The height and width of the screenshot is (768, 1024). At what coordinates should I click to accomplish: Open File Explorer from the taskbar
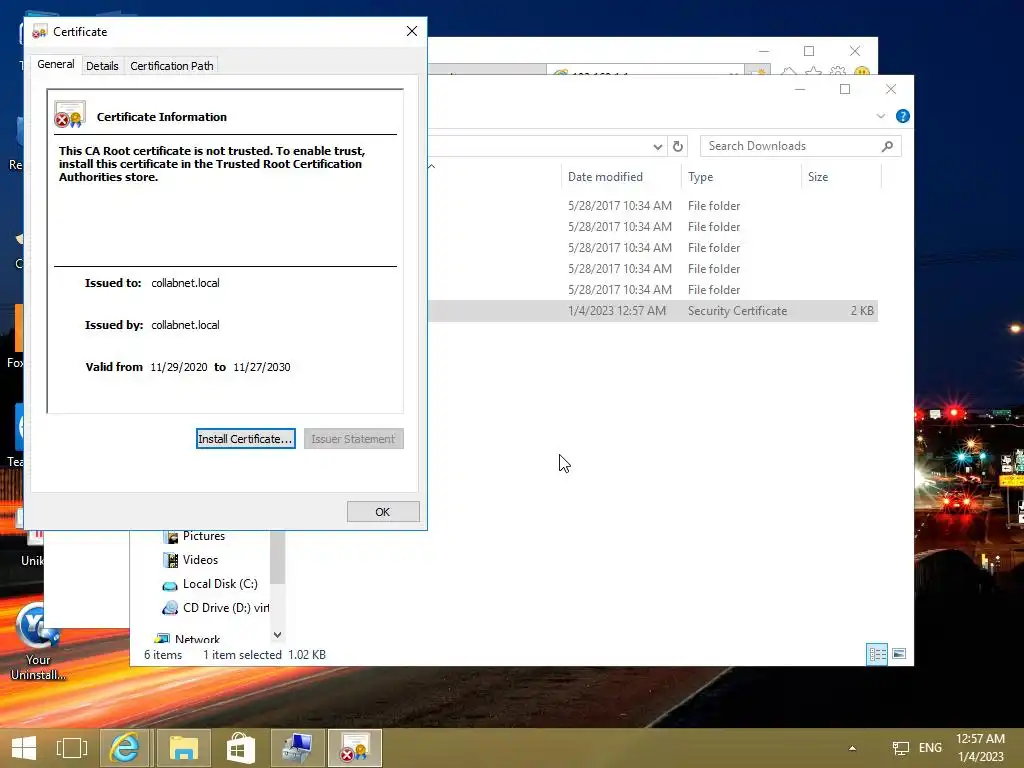(x=184, y=748)
